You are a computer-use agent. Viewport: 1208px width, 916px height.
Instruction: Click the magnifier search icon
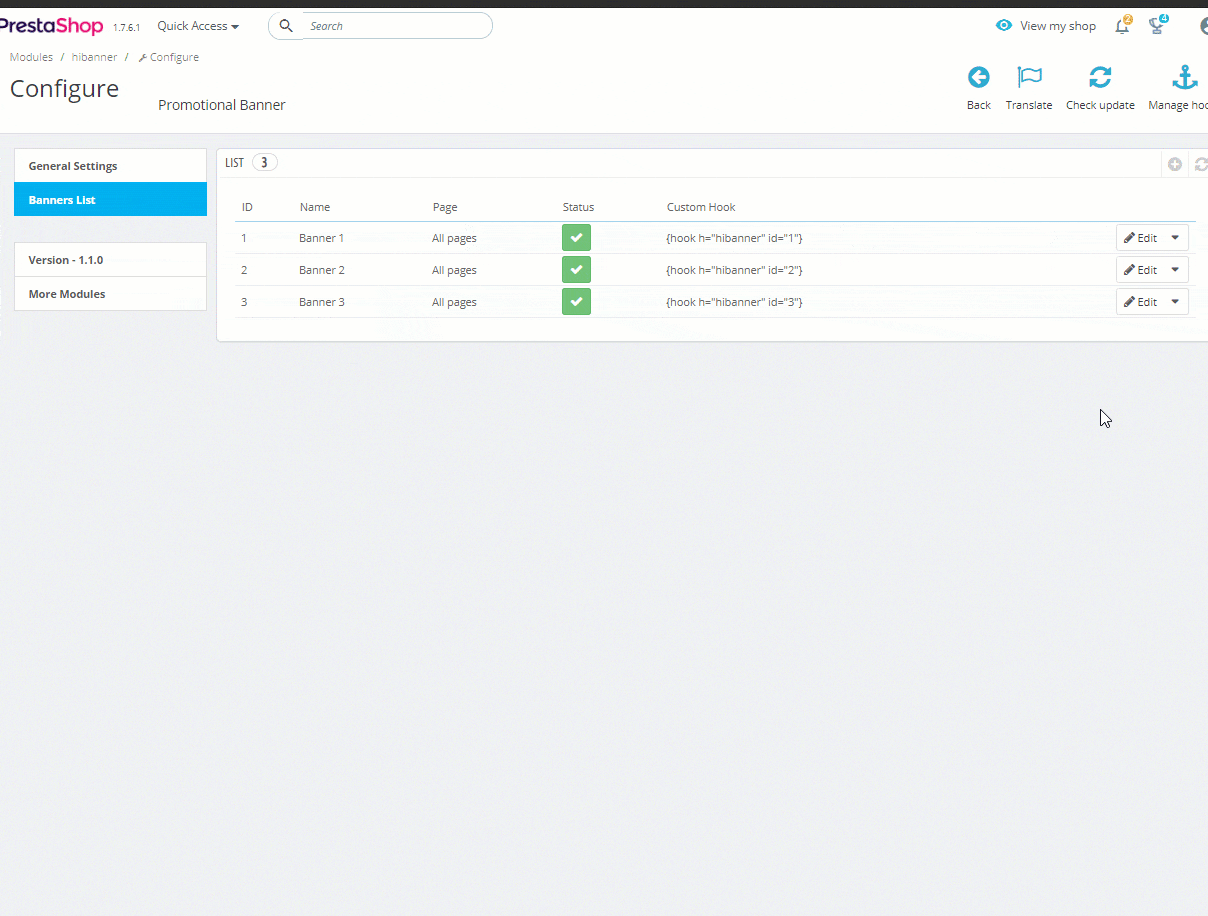click(286, 26)
